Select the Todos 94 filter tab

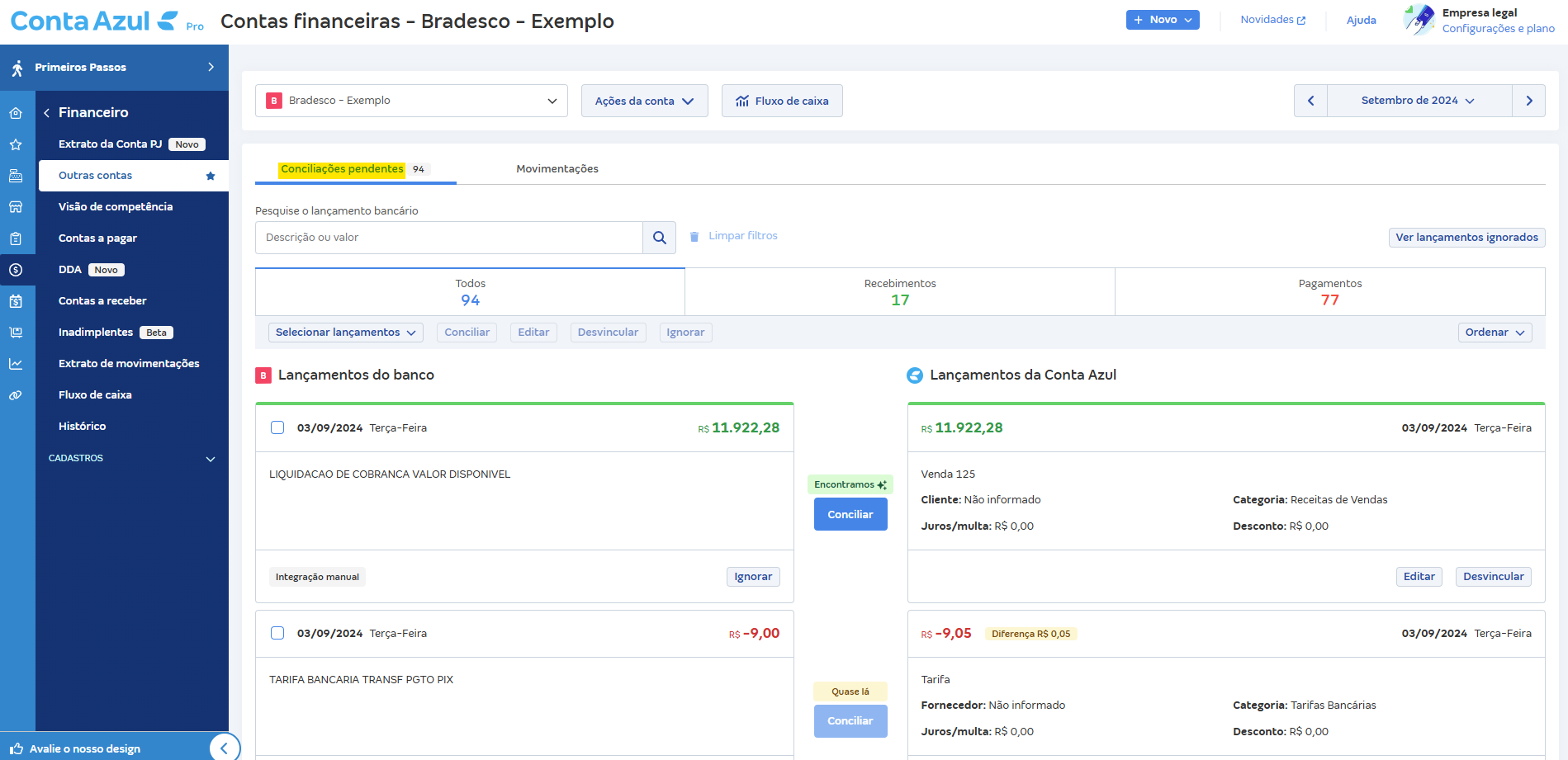[470, 292]
